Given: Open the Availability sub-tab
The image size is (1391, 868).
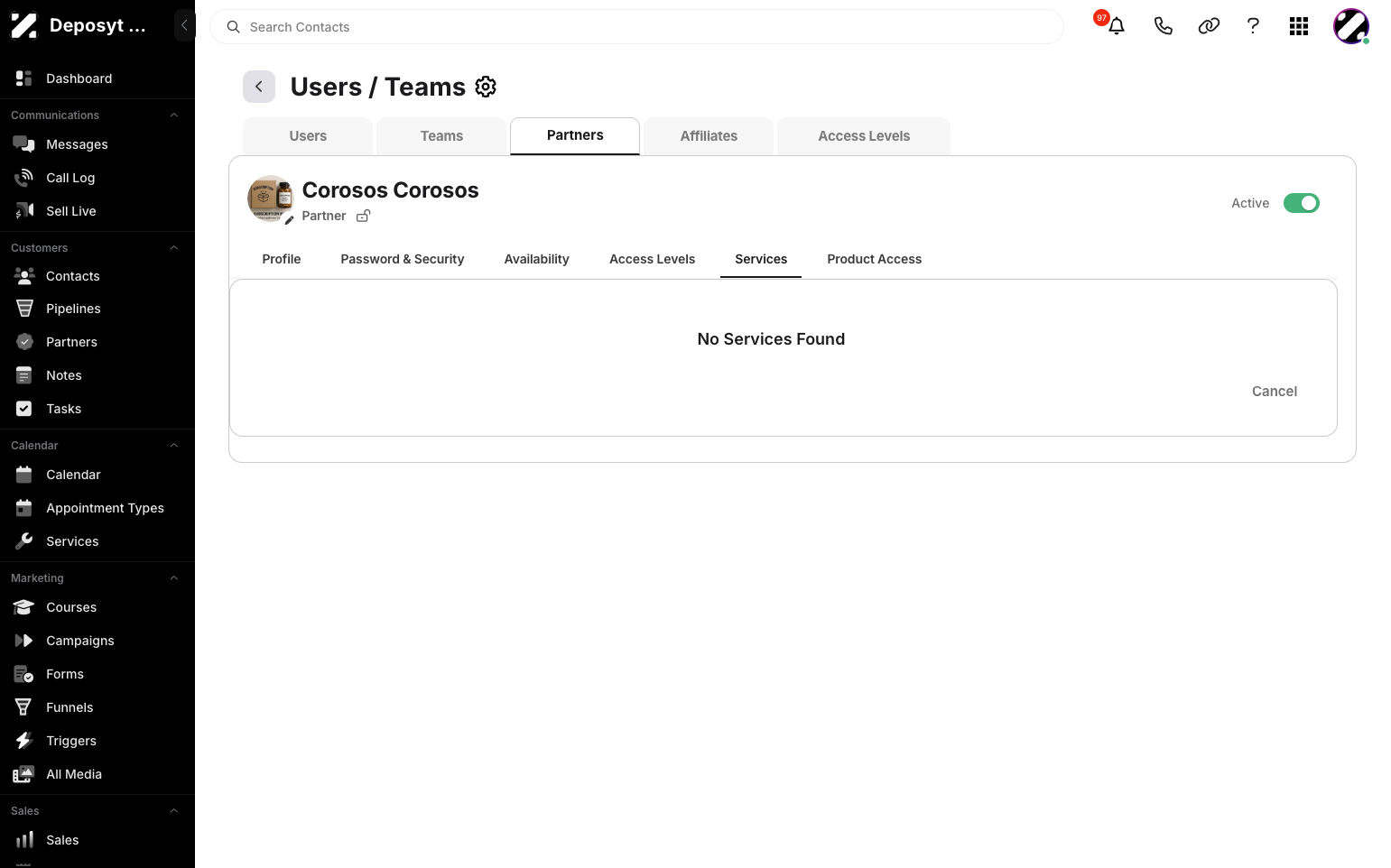Looking at the screenshot, I should click(537, 259).
